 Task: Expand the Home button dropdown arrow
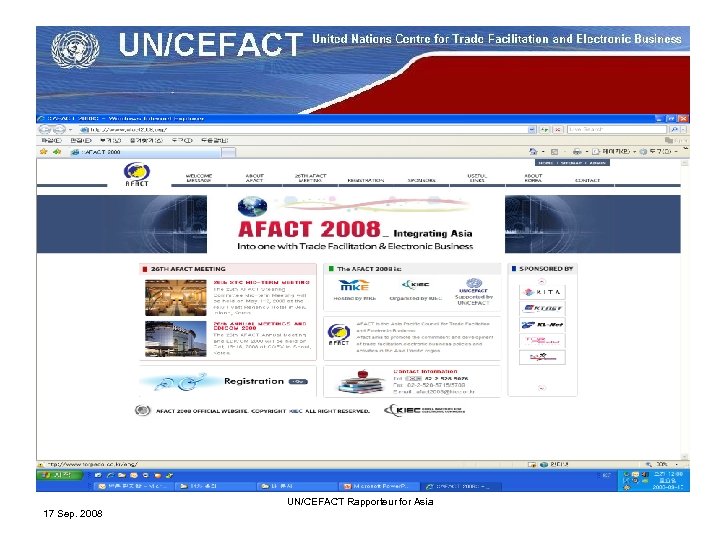543,152
